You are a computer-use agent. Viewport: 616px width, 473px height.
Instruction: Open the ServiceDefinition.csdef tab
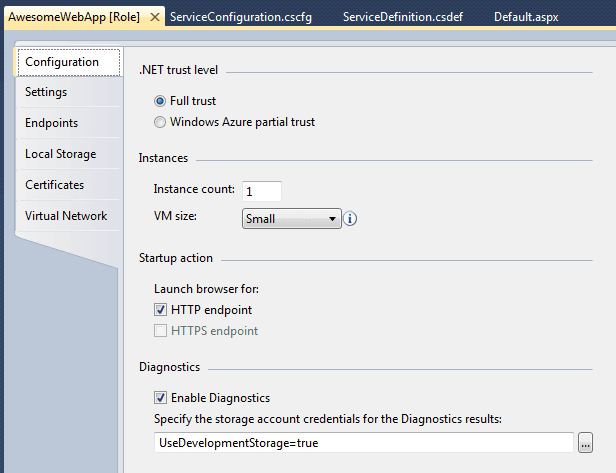tap(401, 18)
